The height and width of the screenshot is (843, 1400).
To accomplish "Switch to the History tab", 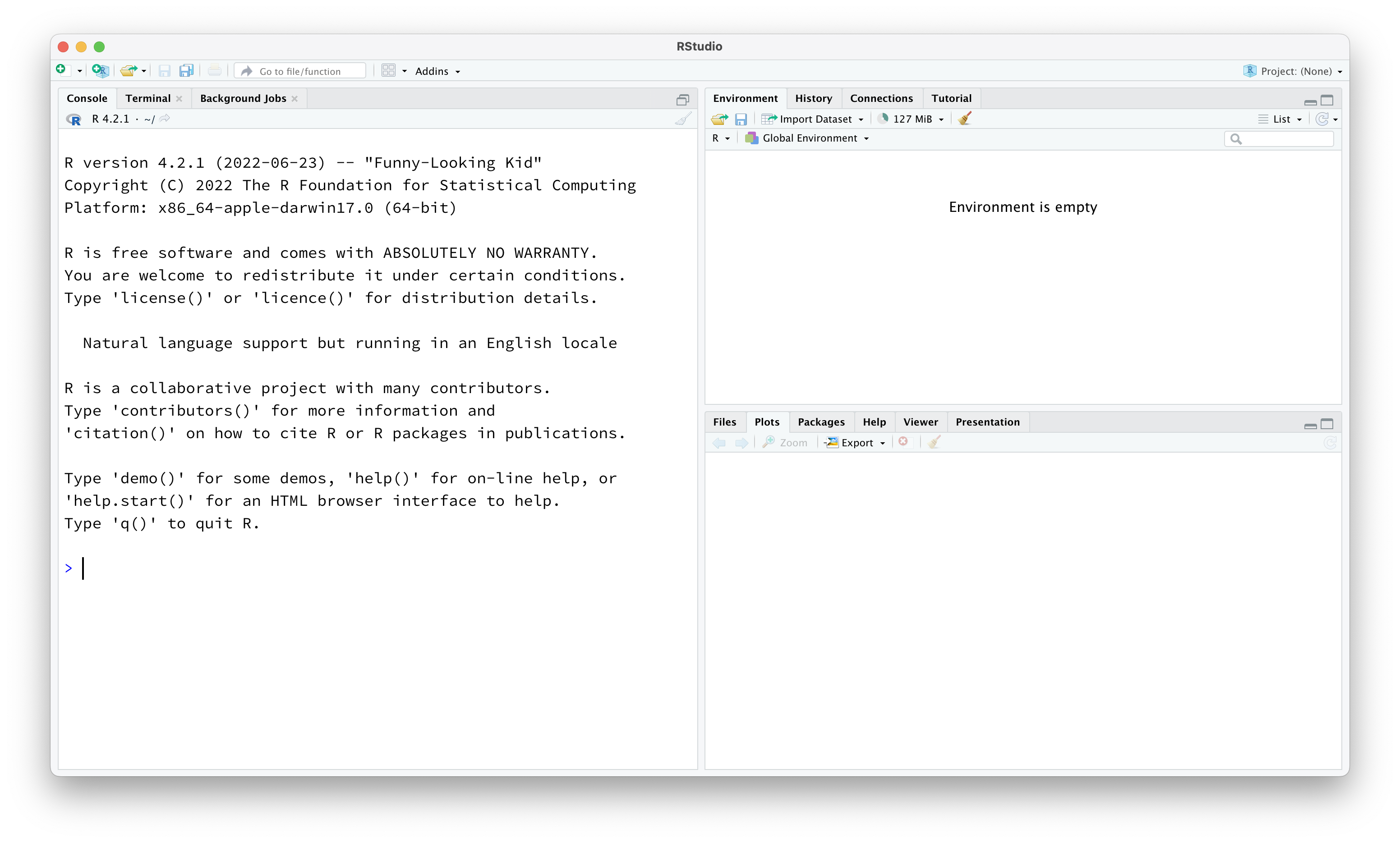I will 813,98.
